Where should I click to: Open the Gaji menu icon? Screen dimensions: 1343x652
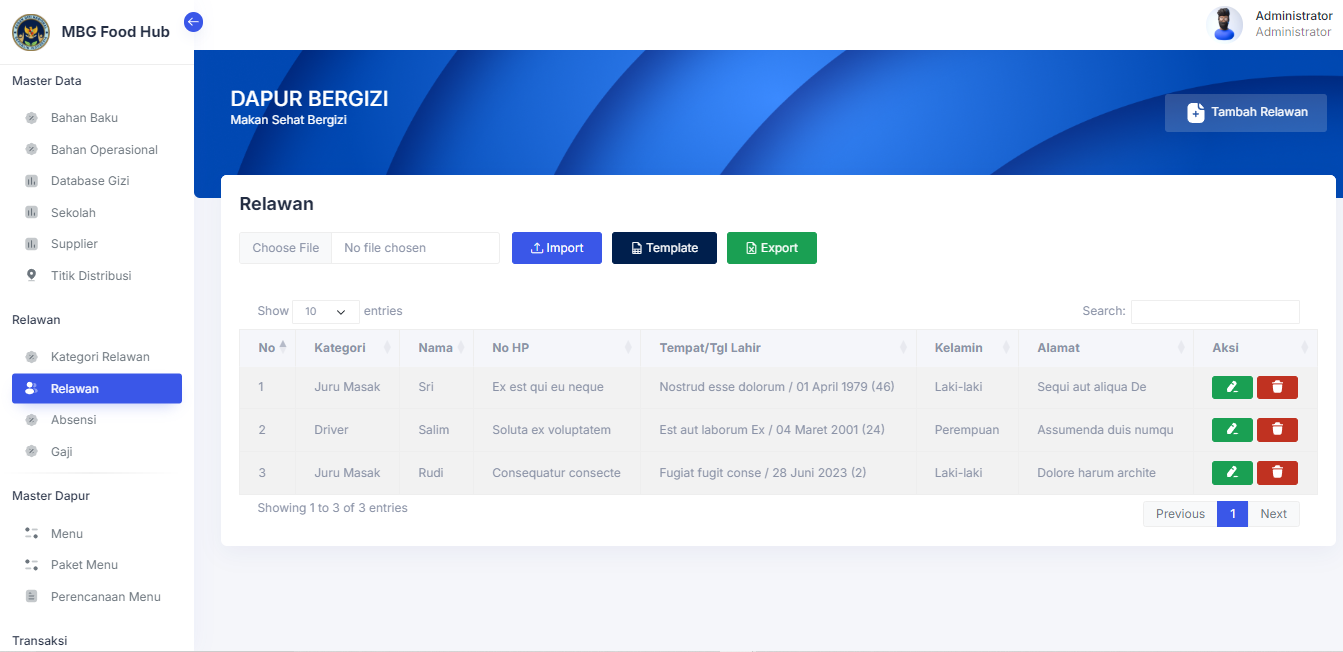tap(31, 451)
